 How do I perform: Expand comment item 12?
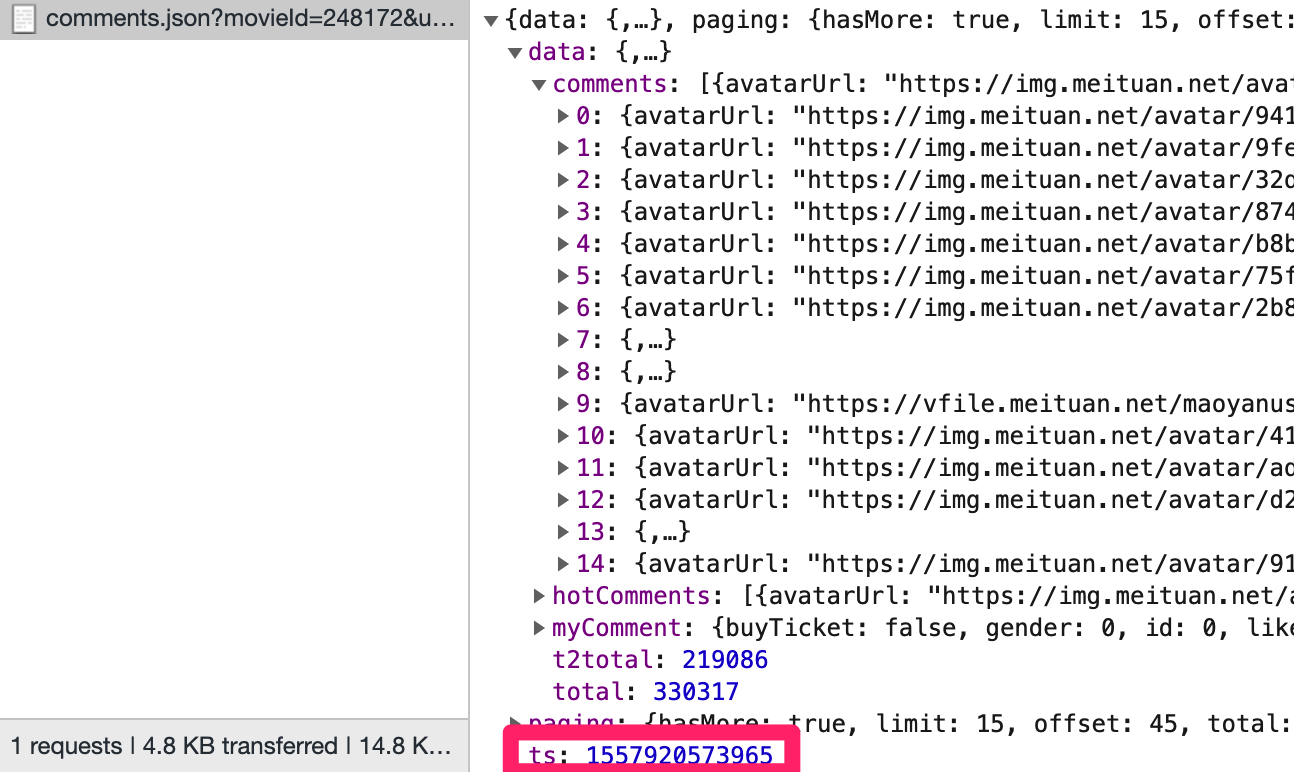[563, 500]
